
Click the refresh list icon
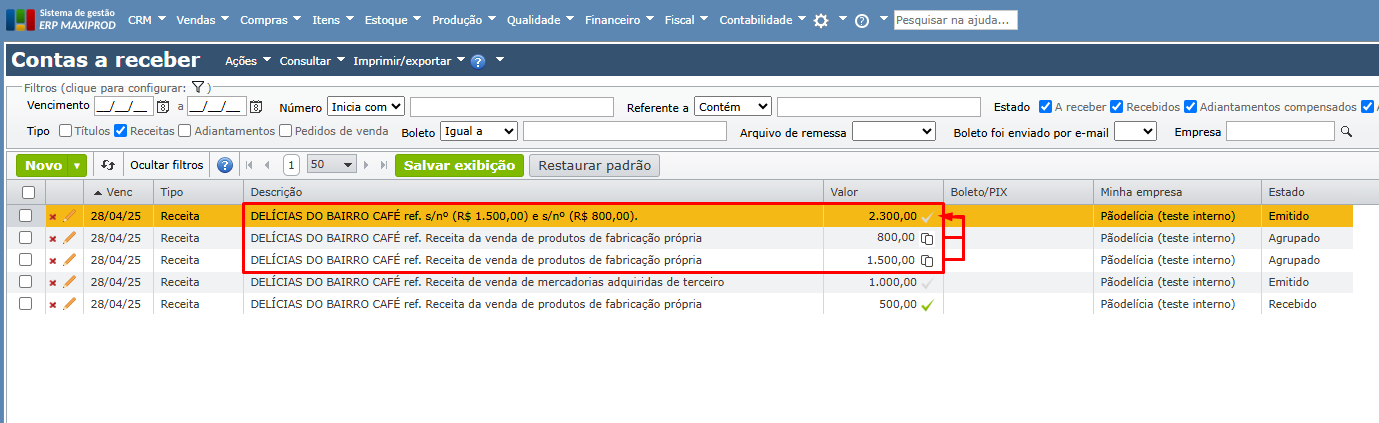tap(108, 165)
